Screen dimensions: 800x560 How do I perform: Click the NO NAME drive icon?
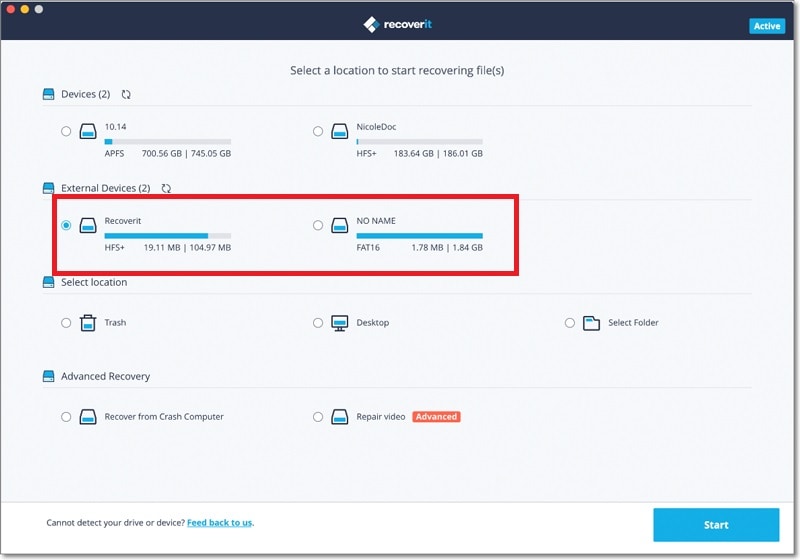(340, 225)
